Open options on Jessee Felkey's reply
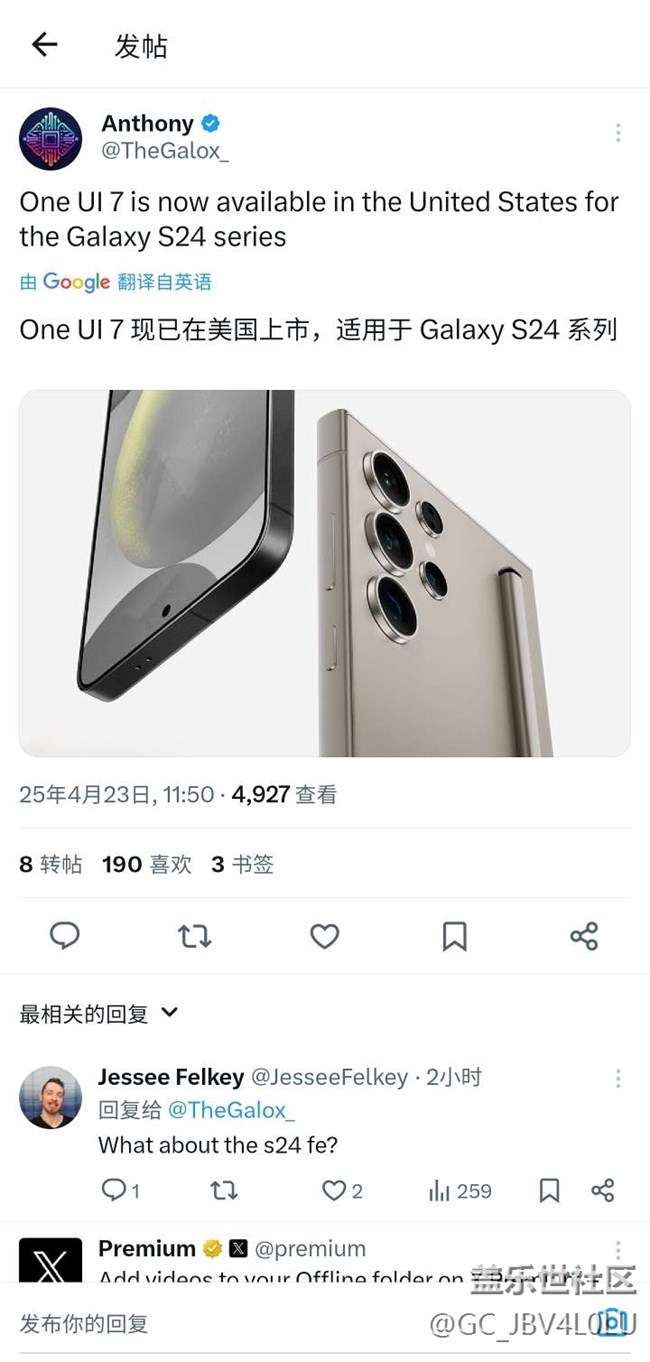 [x=618, y=1078]
